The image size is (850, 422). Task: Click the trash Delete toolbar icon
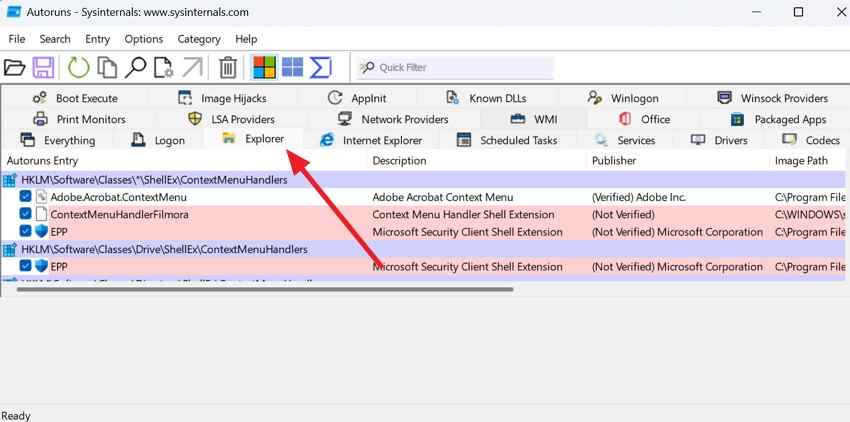pyautogui.click(x=228, y=68)
